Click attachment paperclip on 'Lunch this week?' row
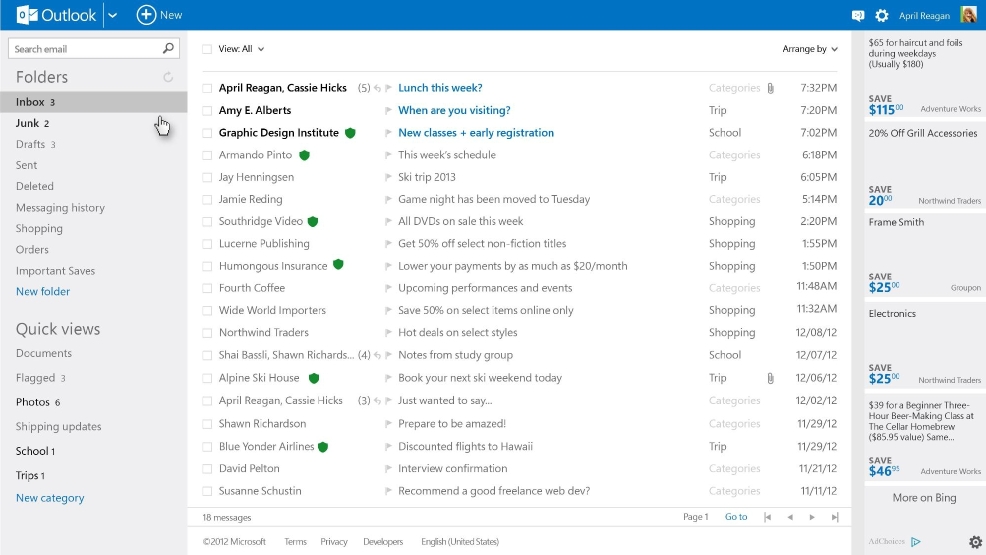The width and height of the screenshot is (986, 555). point(770,88)
